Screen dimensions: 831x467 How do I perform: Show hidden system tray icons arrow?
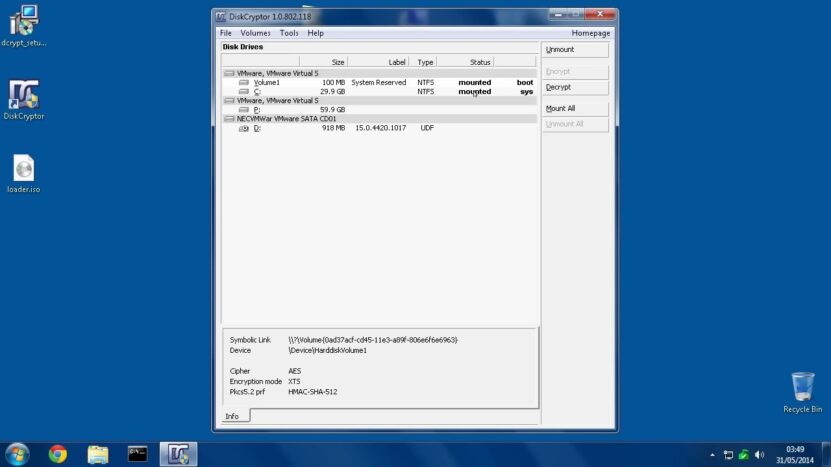(712, 455)
